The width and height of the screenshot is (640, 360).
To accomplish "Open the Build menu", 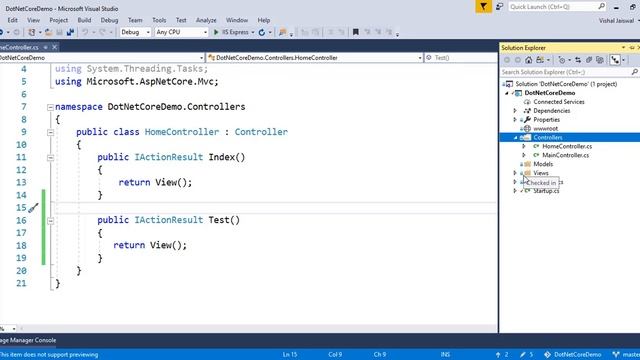I will click(84, 20).
